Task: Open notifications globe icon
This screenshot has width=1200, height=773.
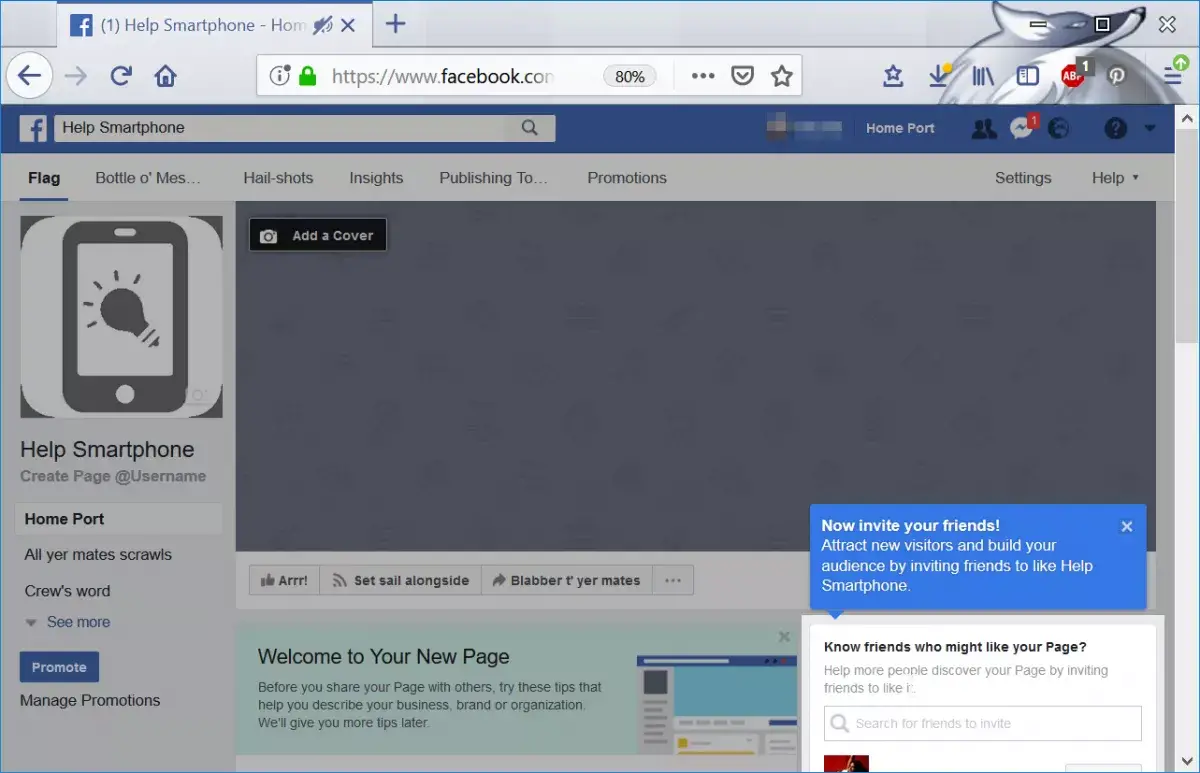Action: pyautogui.click(x=1058, y=128)
